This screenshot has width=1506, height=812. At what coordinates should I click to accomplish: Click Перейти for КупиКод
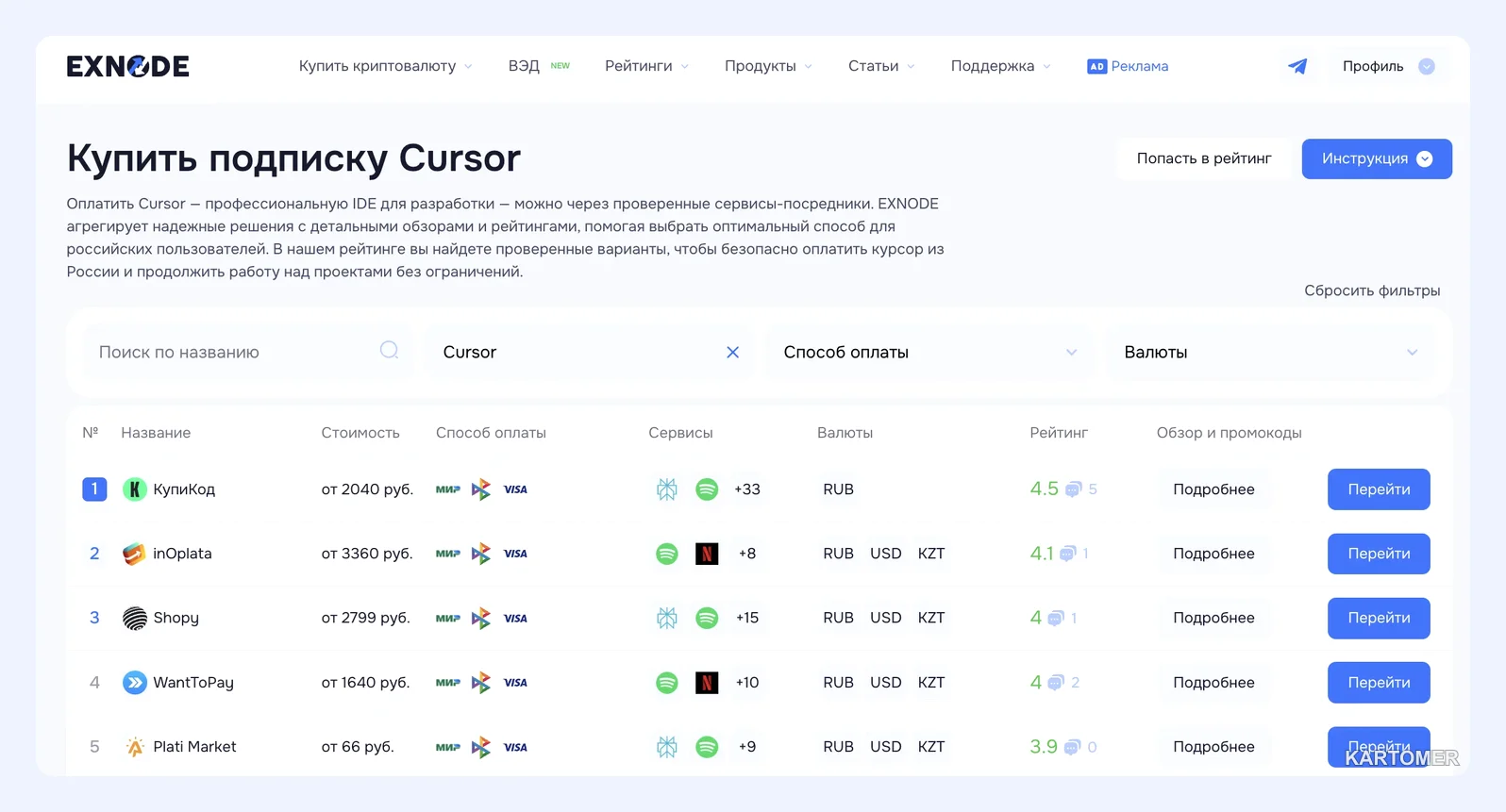pyautogui.click(x=1379, y=489)
